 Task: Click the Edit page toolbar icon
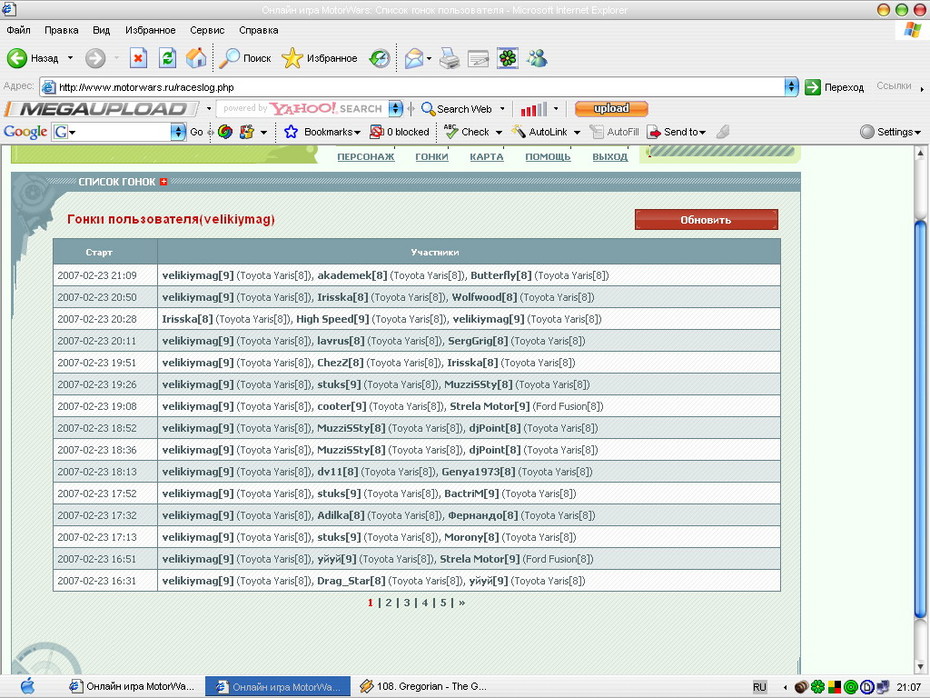[478, 58]
